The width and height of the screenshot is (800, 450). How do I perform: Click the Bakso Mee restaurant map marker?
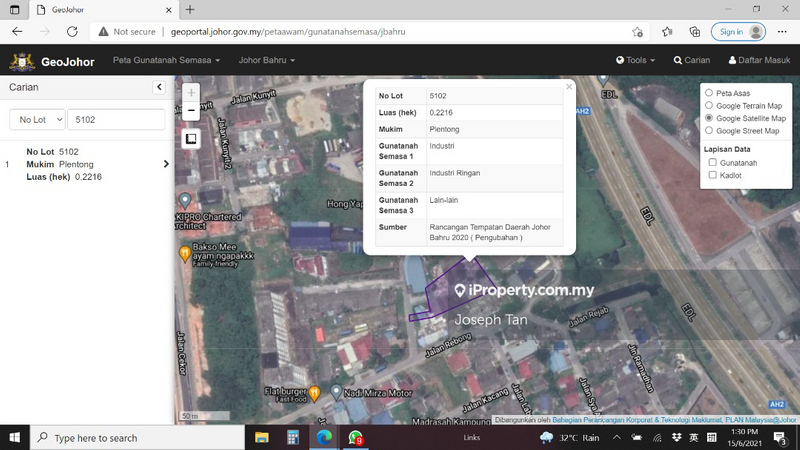(x=185, y=254)
